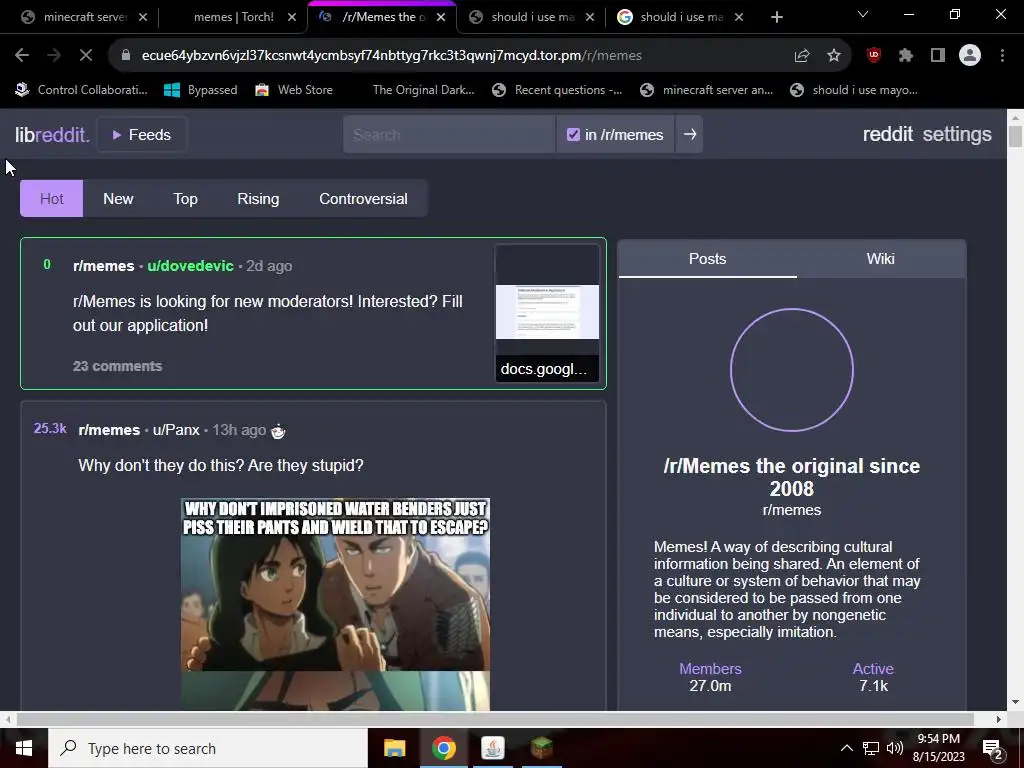This screenshot has height=768, width=1024.
Task: Bookmark this page with the star icon
Action: coord(834,56)
